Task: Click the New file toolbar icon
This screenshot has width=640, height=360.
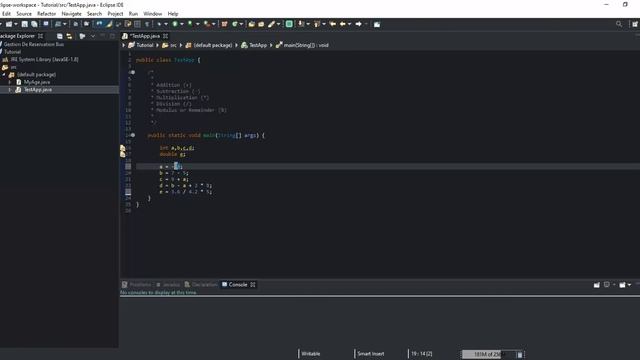Action: pyautogui.click(x=9, y=24)
